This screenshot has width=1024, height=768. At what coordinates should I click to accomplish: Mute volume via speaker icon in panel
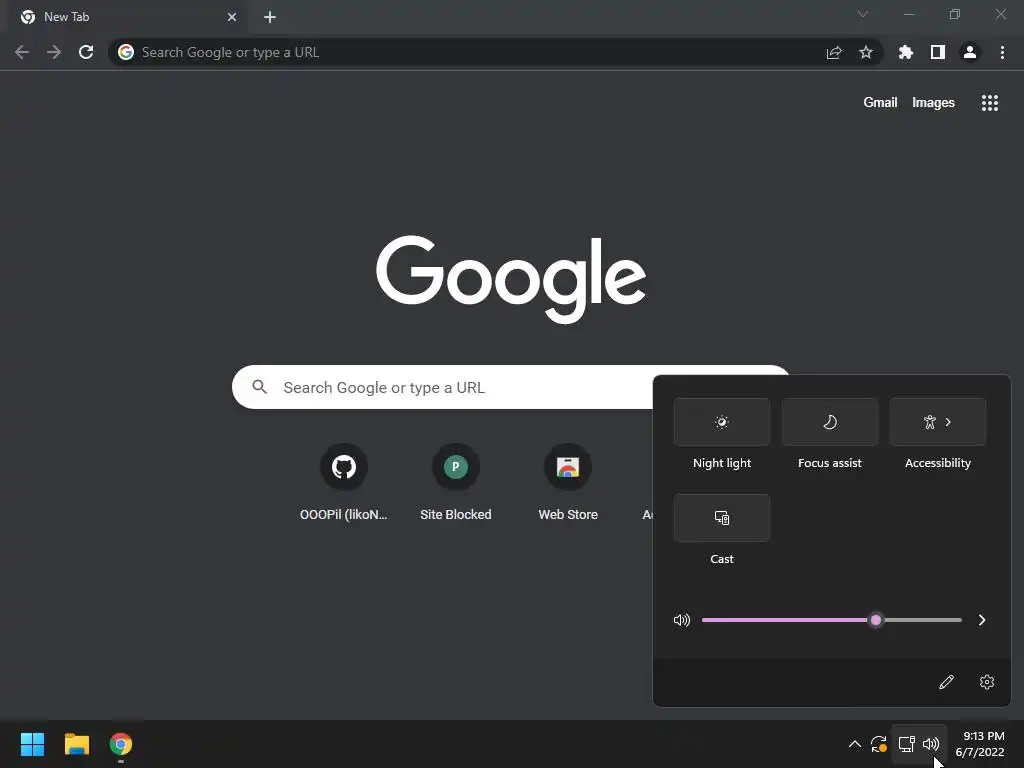click(x=682, y=620)
